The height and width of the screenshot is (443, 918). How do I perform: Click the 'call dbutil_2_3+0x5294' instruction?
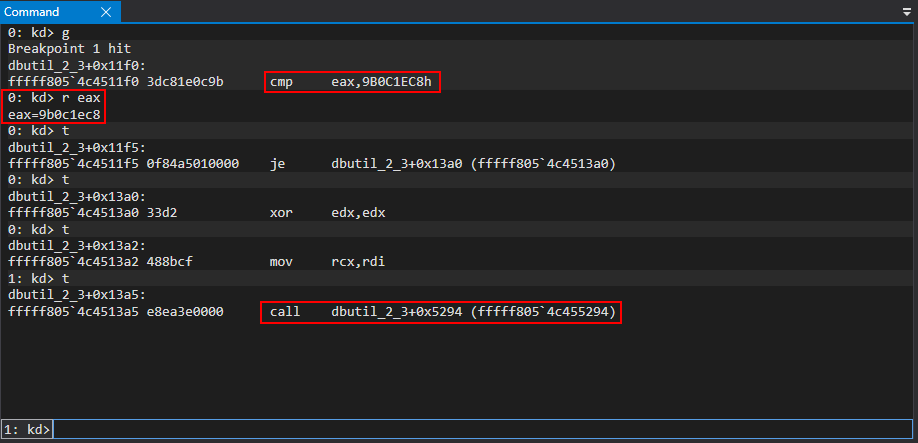pyautogui.click(x=440, y=313)
